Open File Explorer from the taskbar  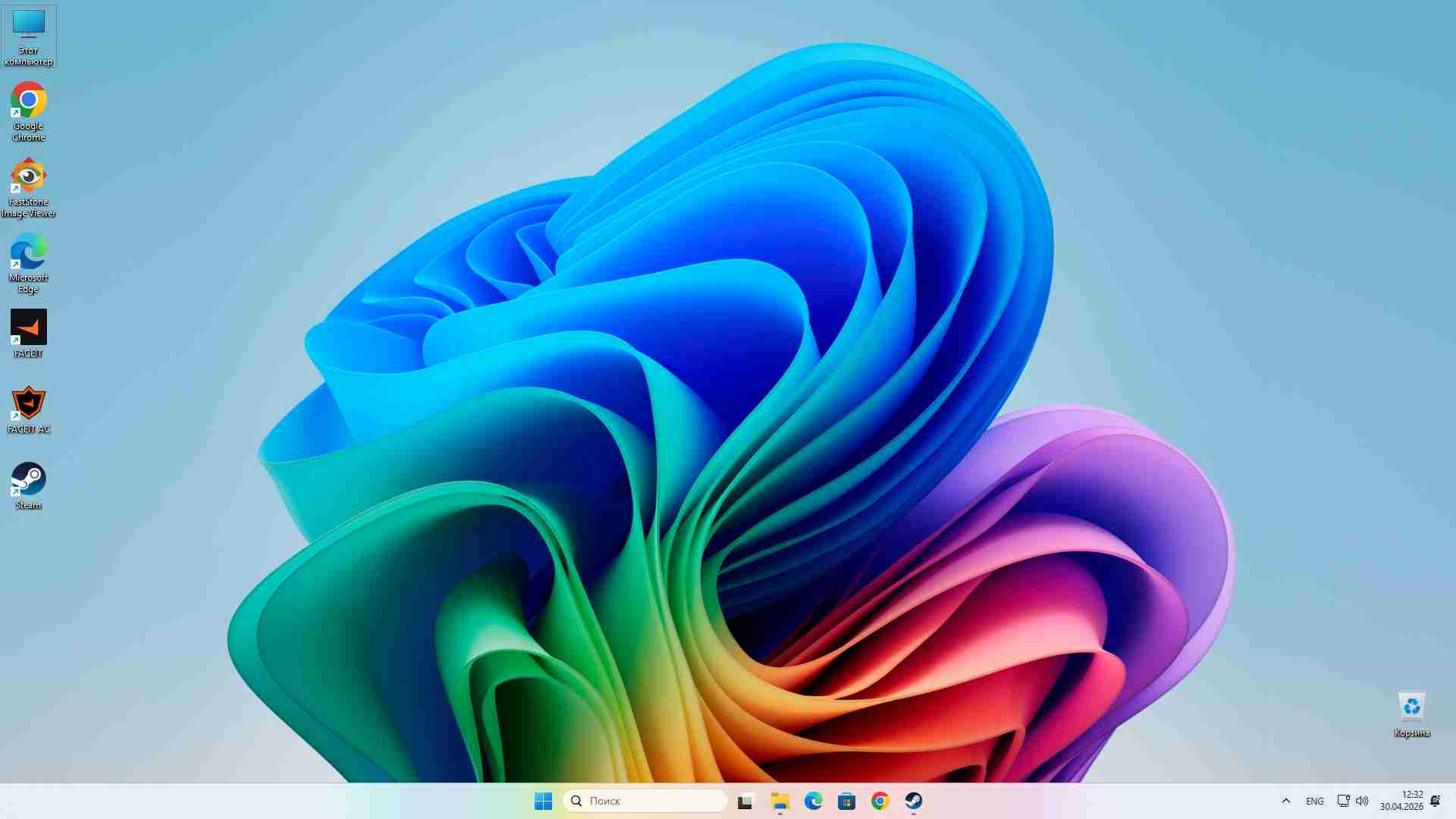click(780, 801)
